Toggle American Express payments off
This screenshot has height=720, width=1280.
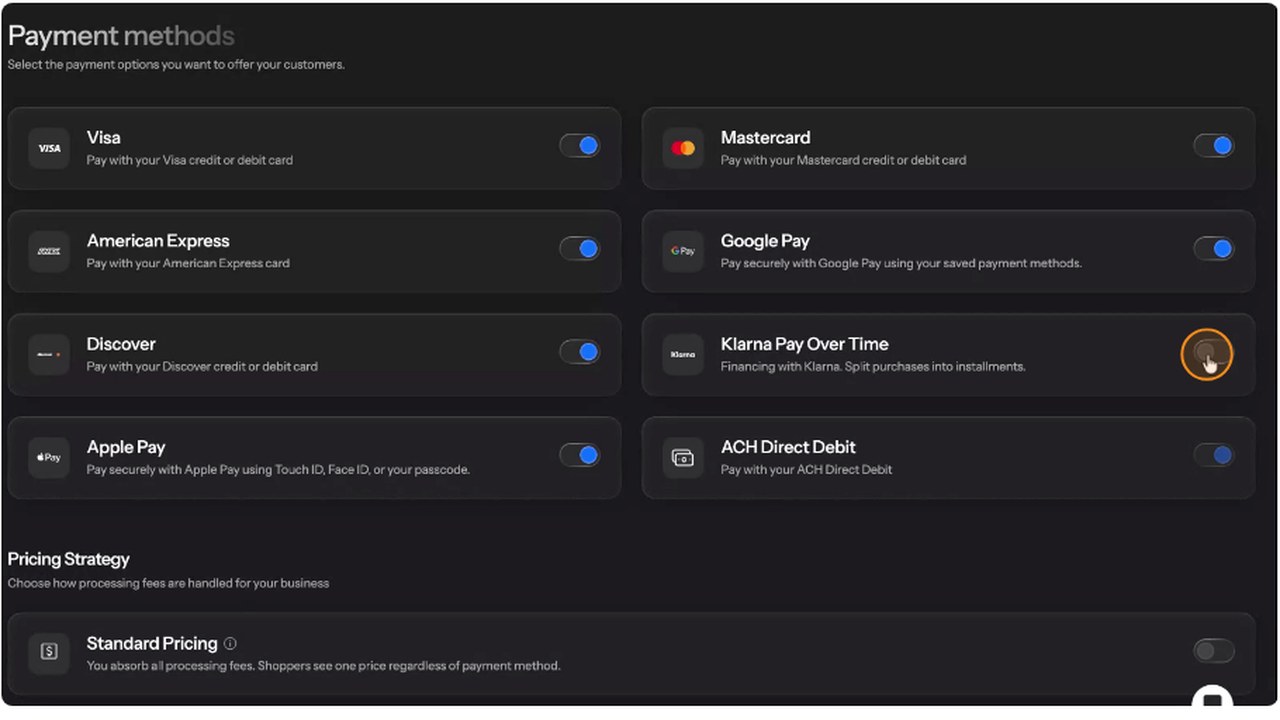tap(580, 249)
